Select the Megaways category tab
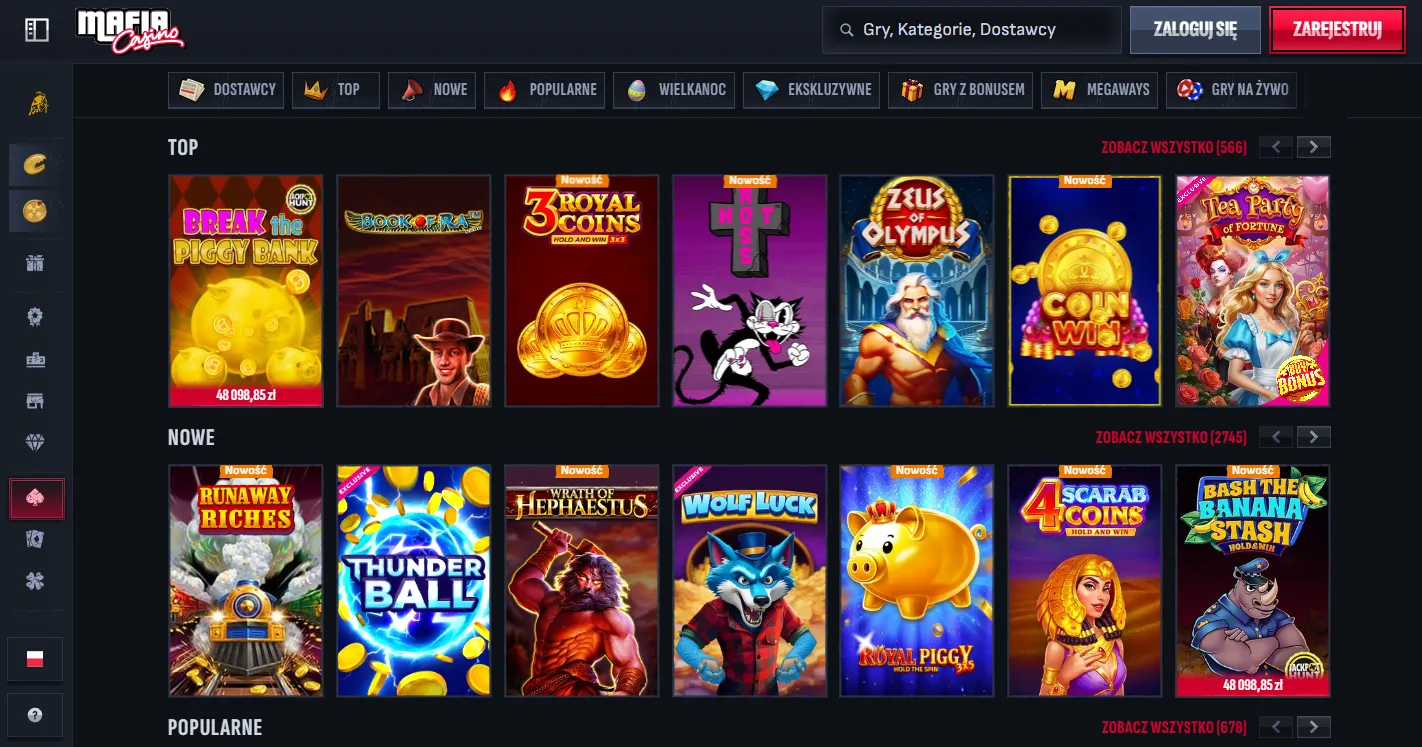Viewport: 1422px width, 747px height. [1101, 90]
